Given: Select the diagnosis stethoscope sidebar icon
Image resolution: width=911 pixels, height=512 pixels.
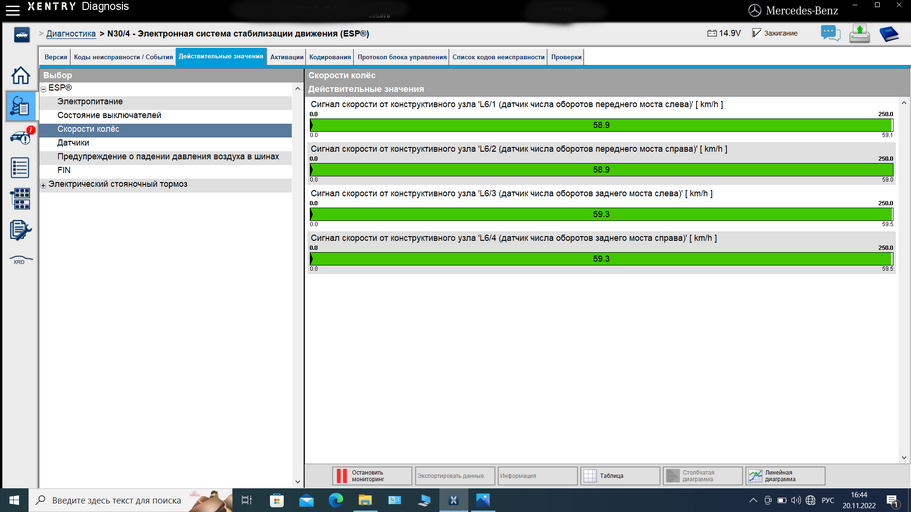Looking at the screenshot, I should pyautogui.click(x=20, y=106).
